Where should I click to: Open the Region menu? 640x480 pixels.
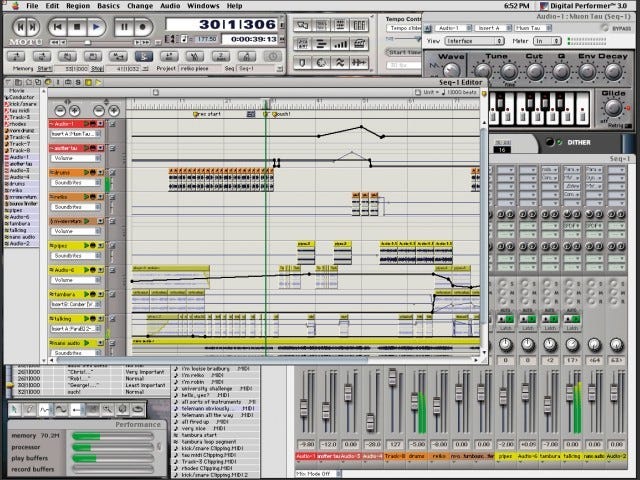pyautogui.click(x=78, y=6)
